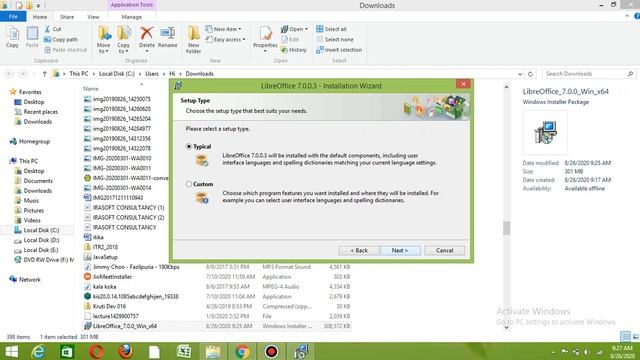Click the volume icon in system tray
This screenshot has height=360, width=640.
[587, 352]
